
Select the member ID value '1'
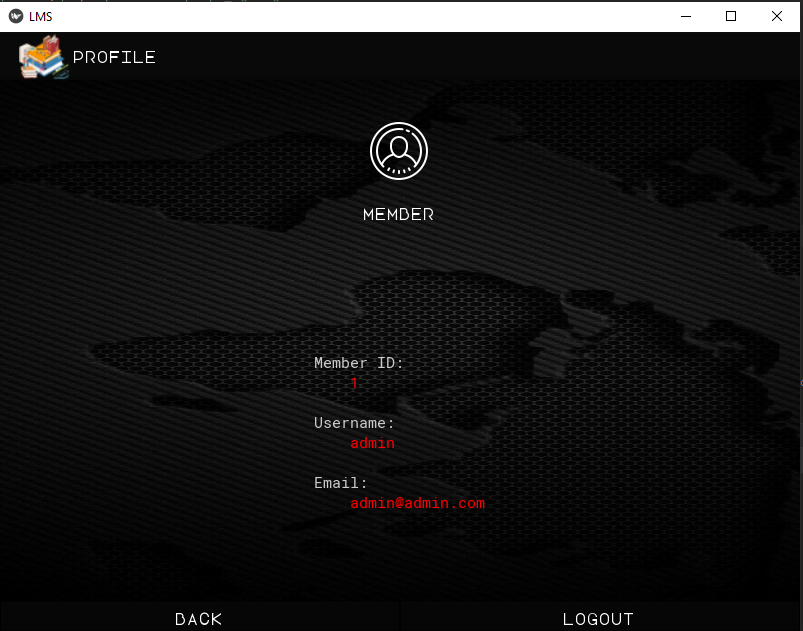354,383
